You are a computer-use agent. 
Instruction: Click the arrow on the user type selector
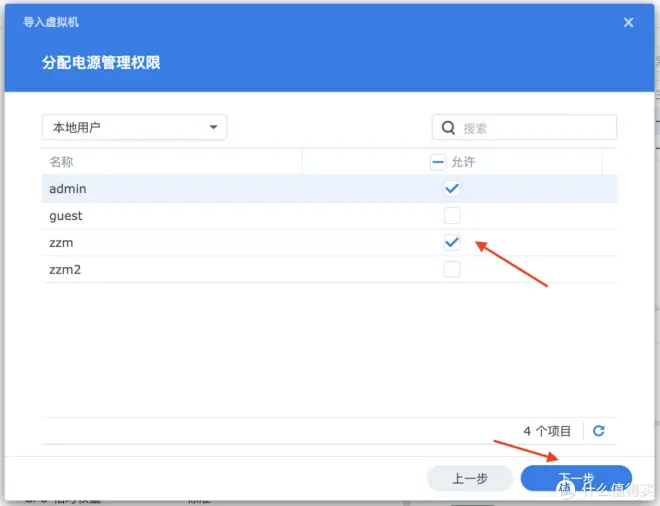tap(213, 127)
